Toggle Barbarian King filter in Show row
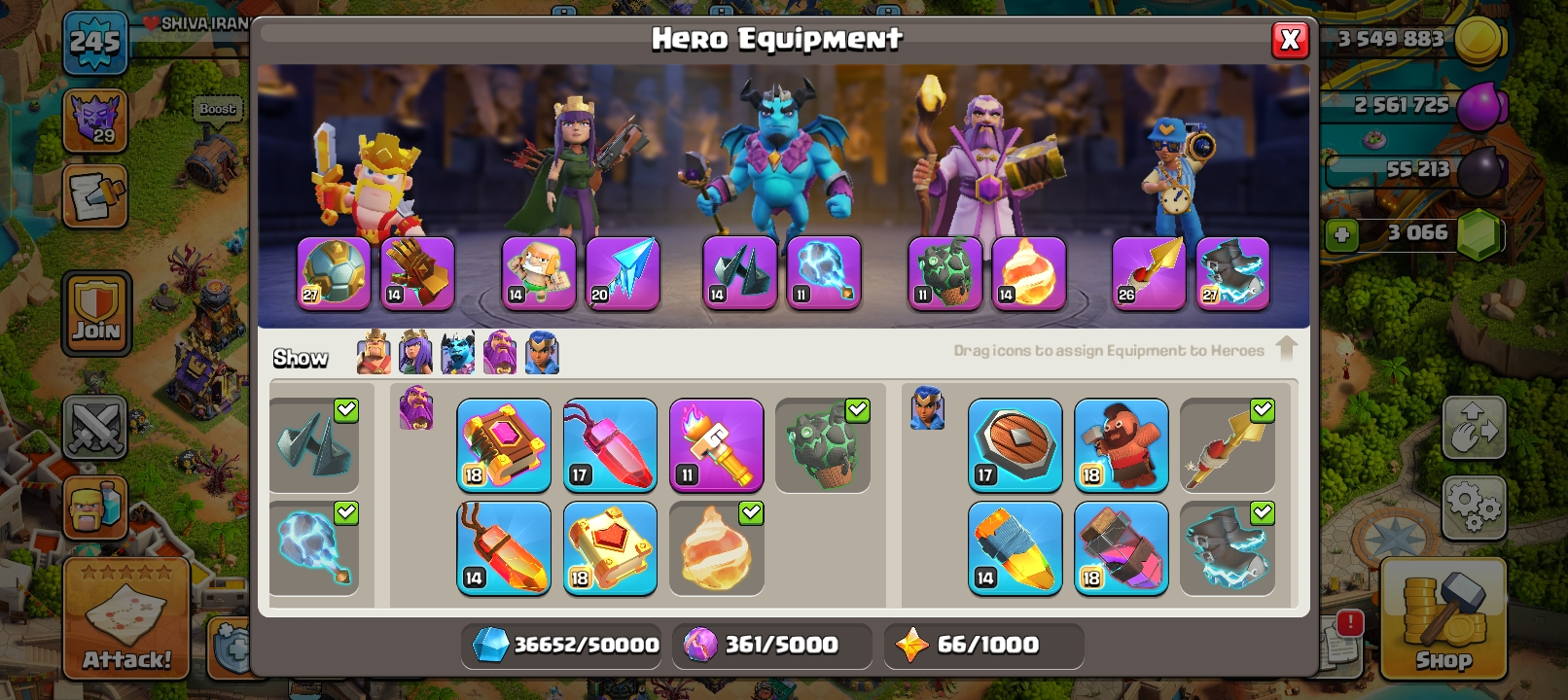Viewport: 1568px width, 700px height. click(x=374, y=352)
